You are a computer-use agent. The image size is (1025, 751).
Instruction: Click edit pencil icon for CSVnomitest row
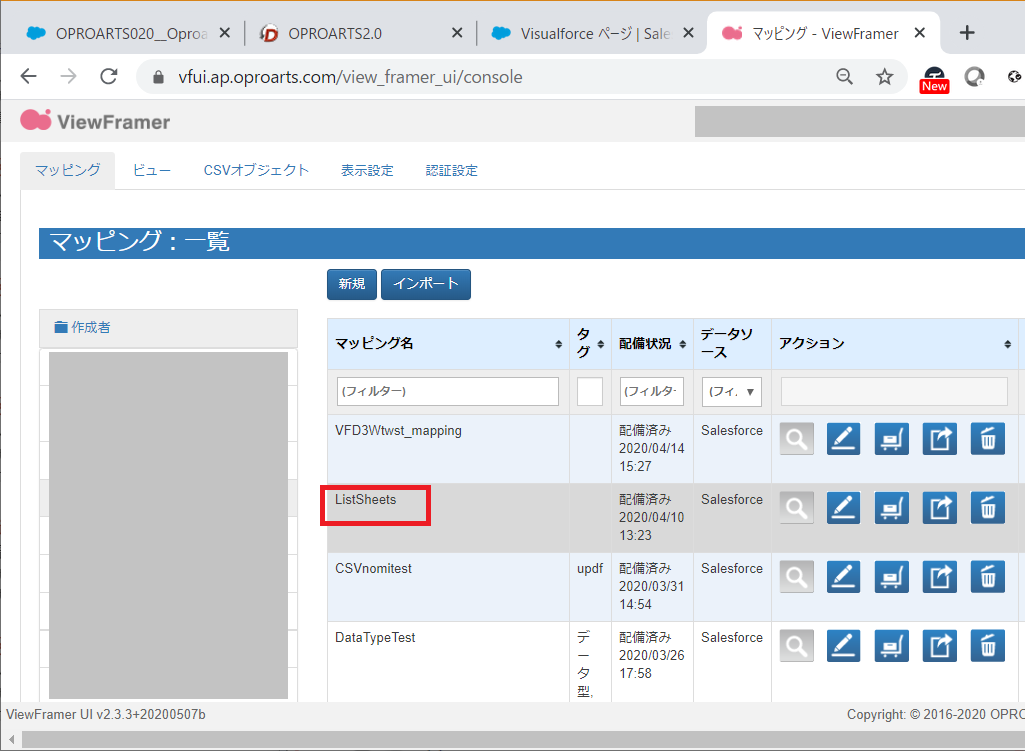point(843,577)
